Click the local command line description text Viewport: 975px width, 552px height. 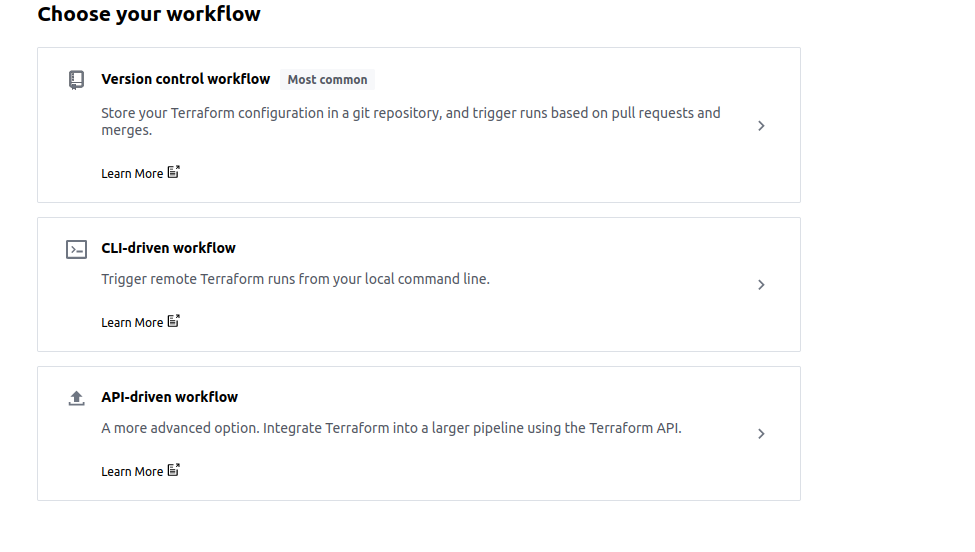pyautogui.click(x=295, y=279)
